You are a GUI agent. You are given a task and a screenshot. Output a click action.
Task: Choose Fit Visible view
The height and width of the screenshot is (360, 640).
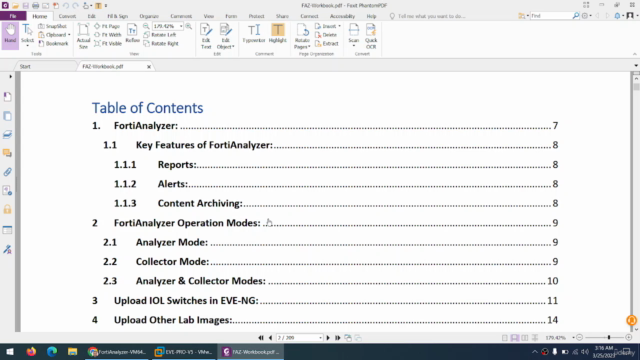pos(108,43)
